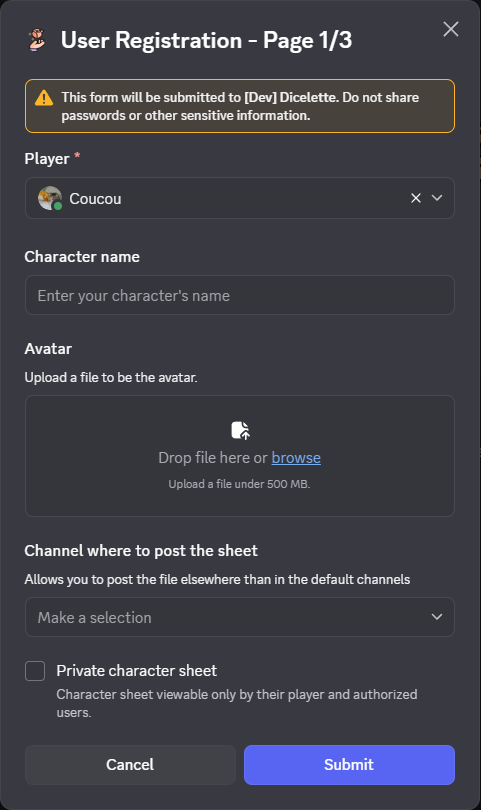Click the green online status dot
Image resolution: width=481 pixels, height=810 pixels.
point(58,206)
